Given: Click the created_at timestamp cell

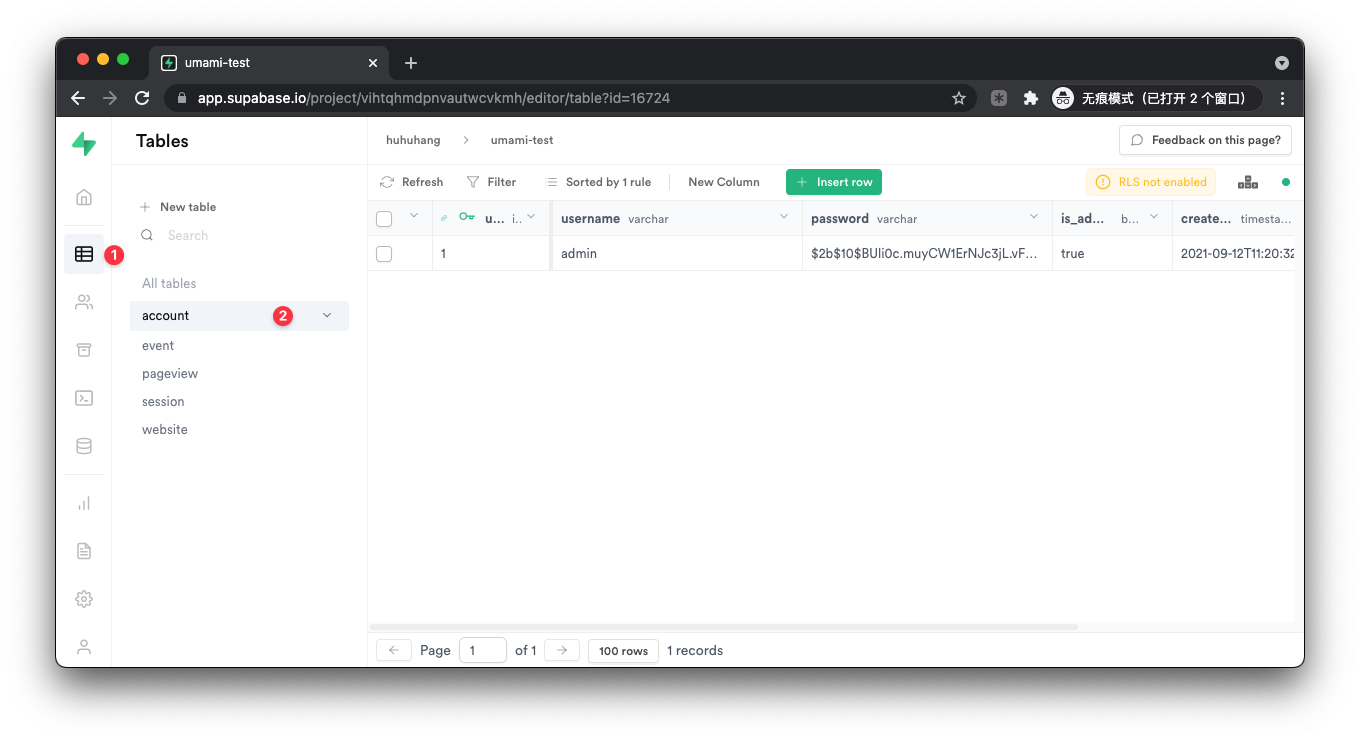Looking at the screenshot, I should coord(1233,254).
